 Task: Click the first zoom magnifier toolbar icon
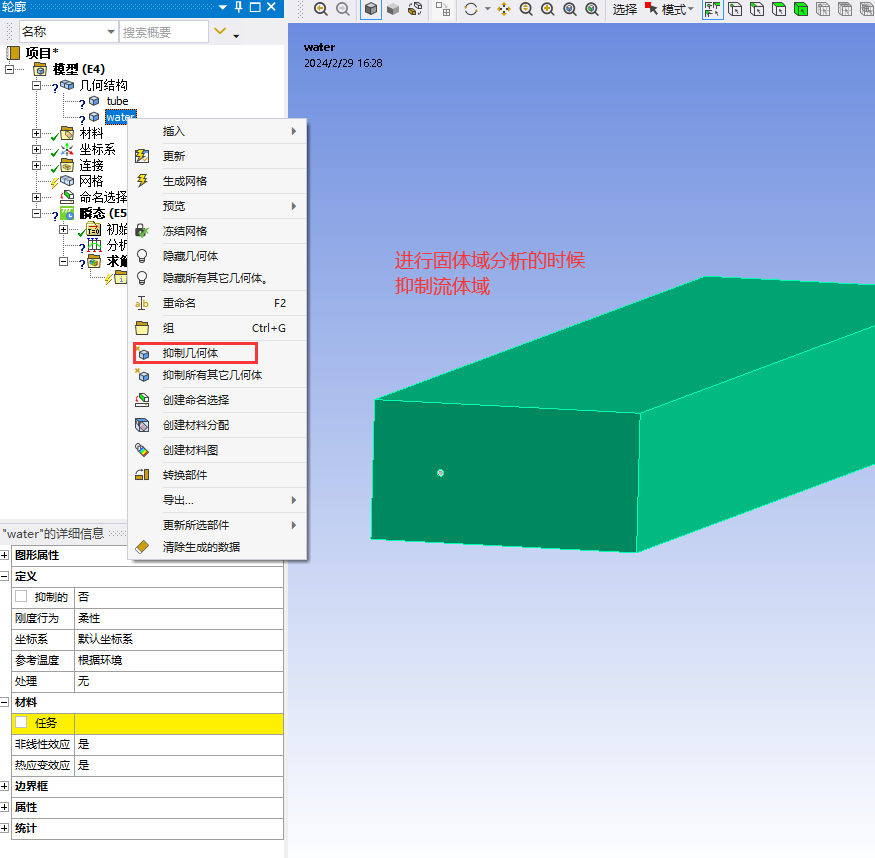click(x=320, y=10)
